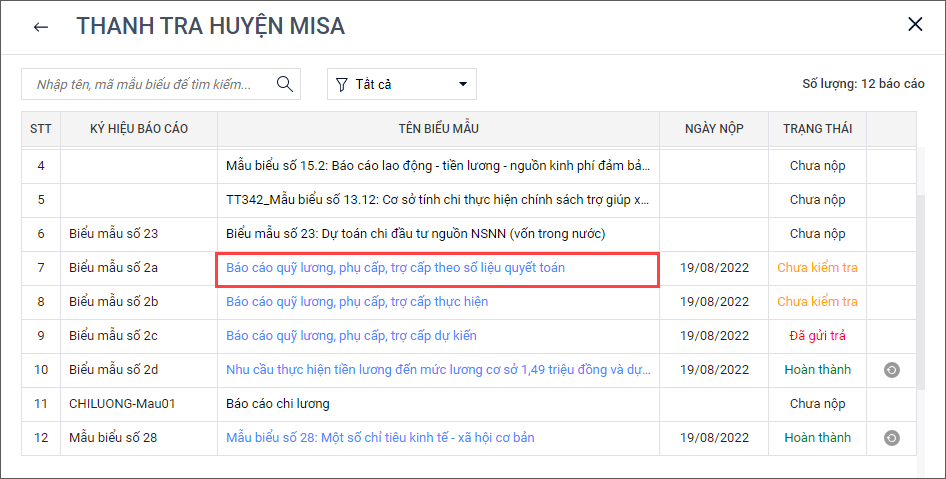946x479 pixels.
Task: Click the undo icon on row 12
Action: coord(891,438)
